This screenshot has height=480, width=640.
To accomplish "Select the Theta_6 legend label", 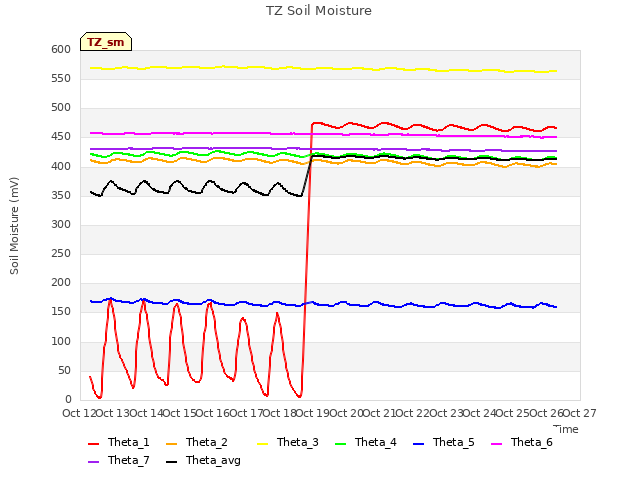I will pyautogui.click(x=531, y=442).
